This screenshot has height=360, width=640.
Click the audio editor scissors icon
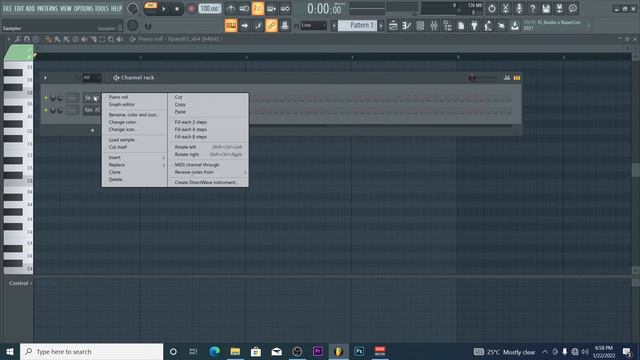(x=505, y=9)
